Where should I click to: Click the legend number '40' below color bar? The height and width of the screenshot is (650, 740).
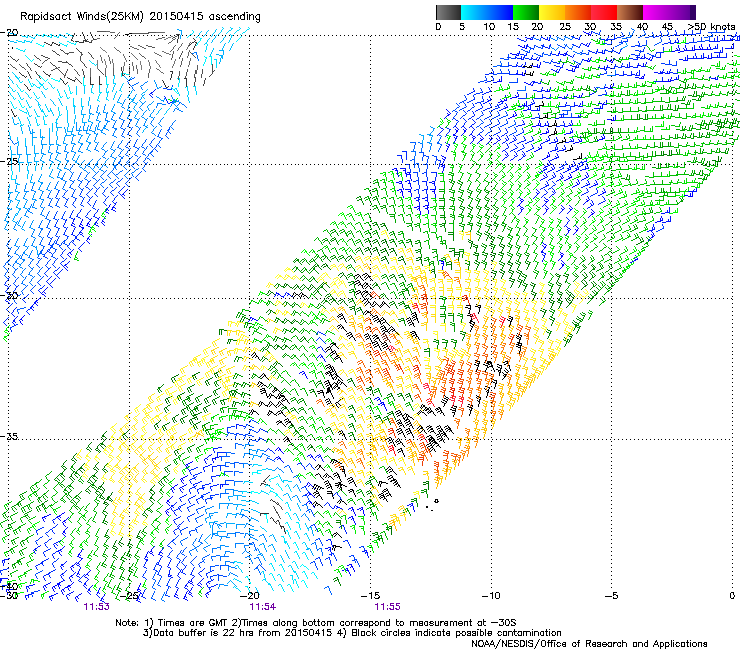coord(642,27)
